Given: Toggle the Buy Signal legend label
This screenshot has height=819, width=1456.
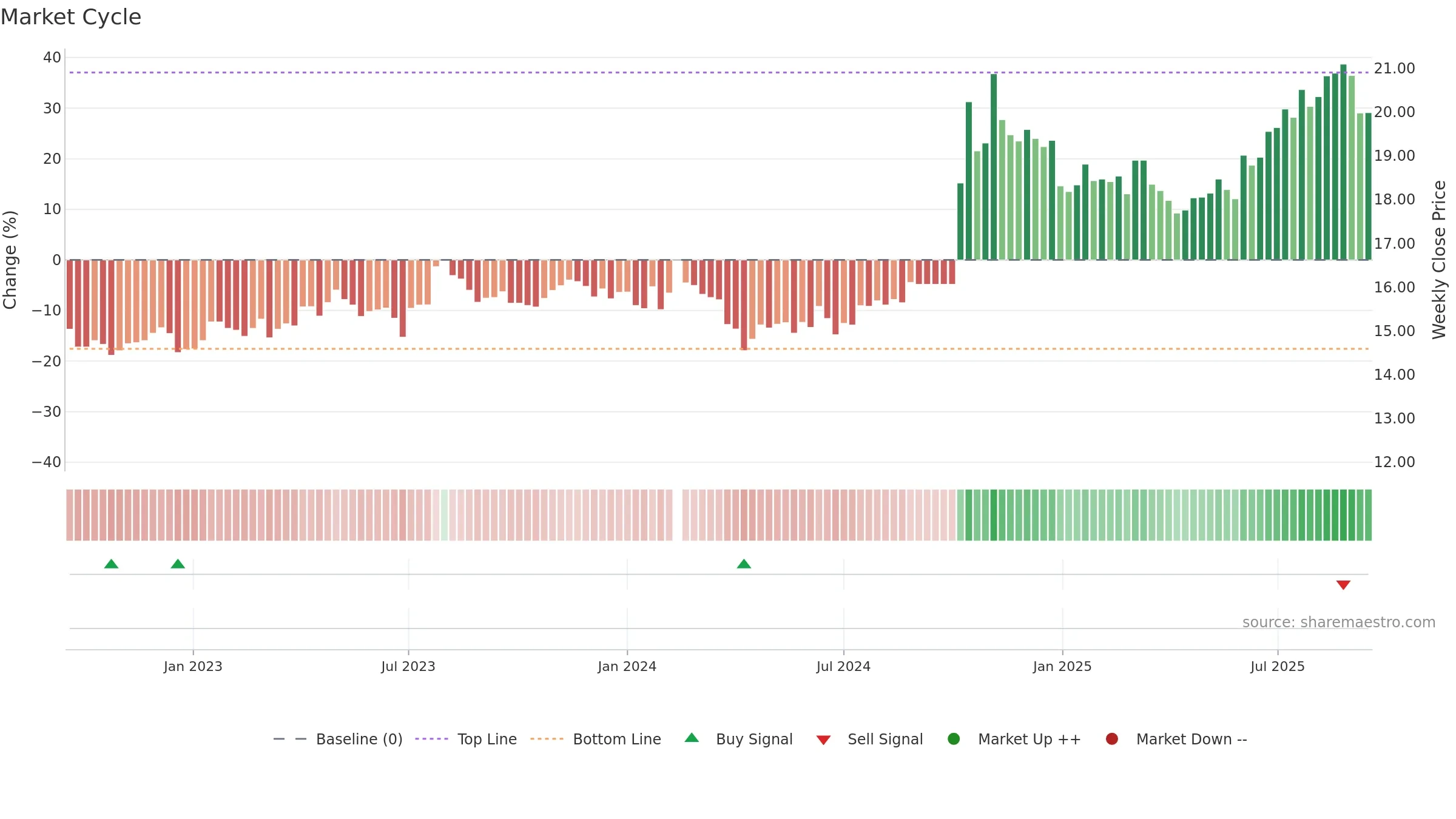Looking at the screenshot, I should click(754, 740).
